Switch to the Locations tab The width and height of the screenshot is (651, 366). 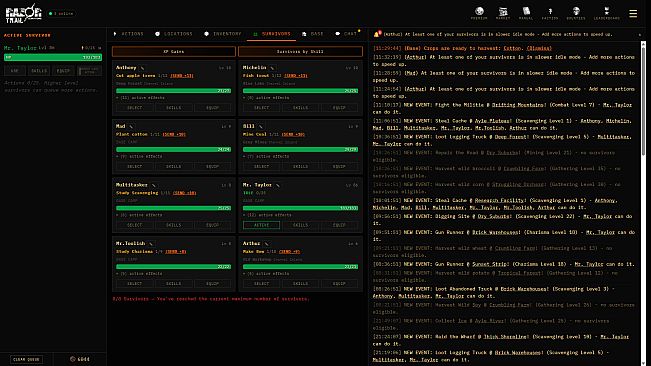click(174, 34)
